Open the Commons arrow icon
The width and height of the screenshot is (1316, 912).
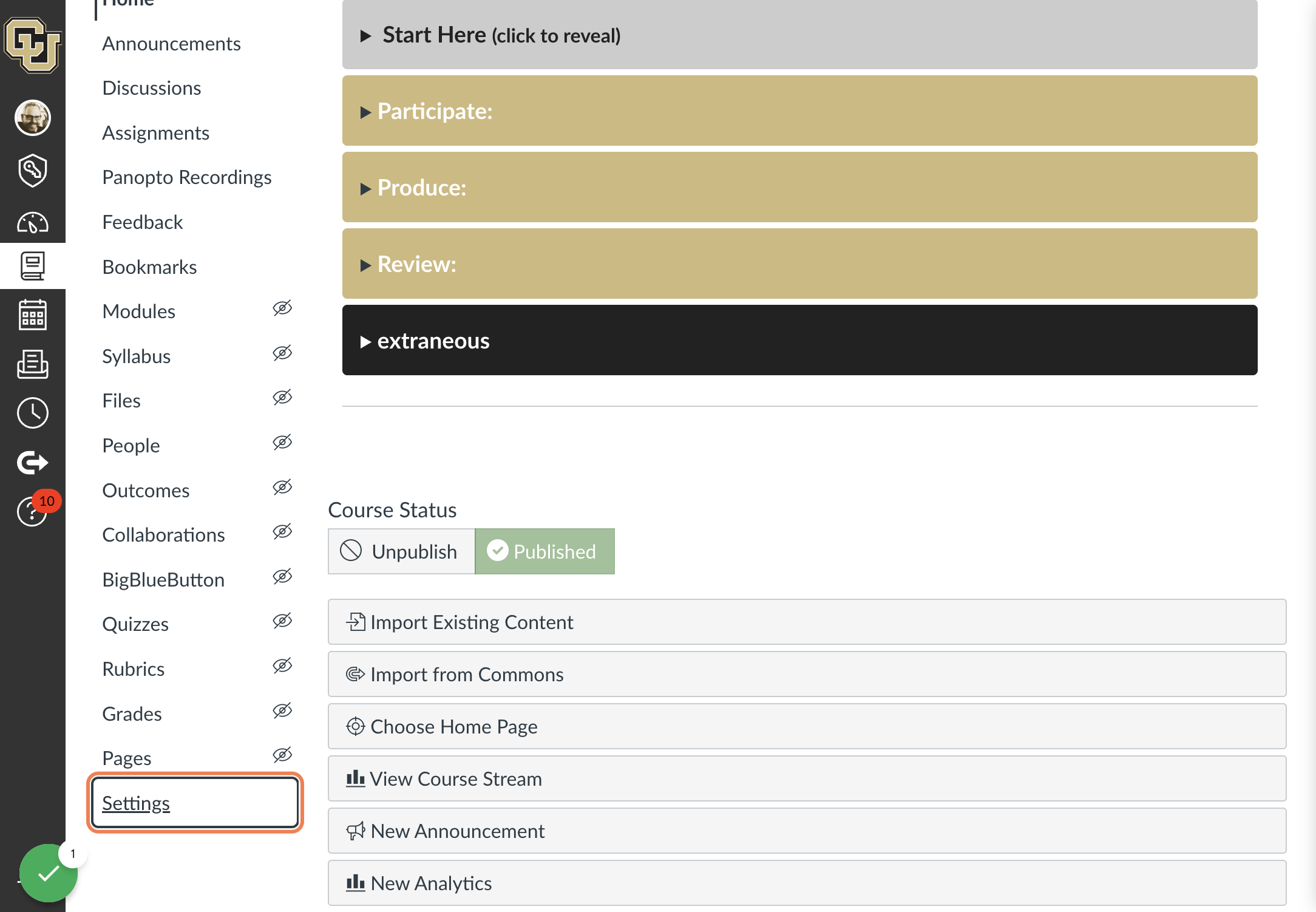32,463
